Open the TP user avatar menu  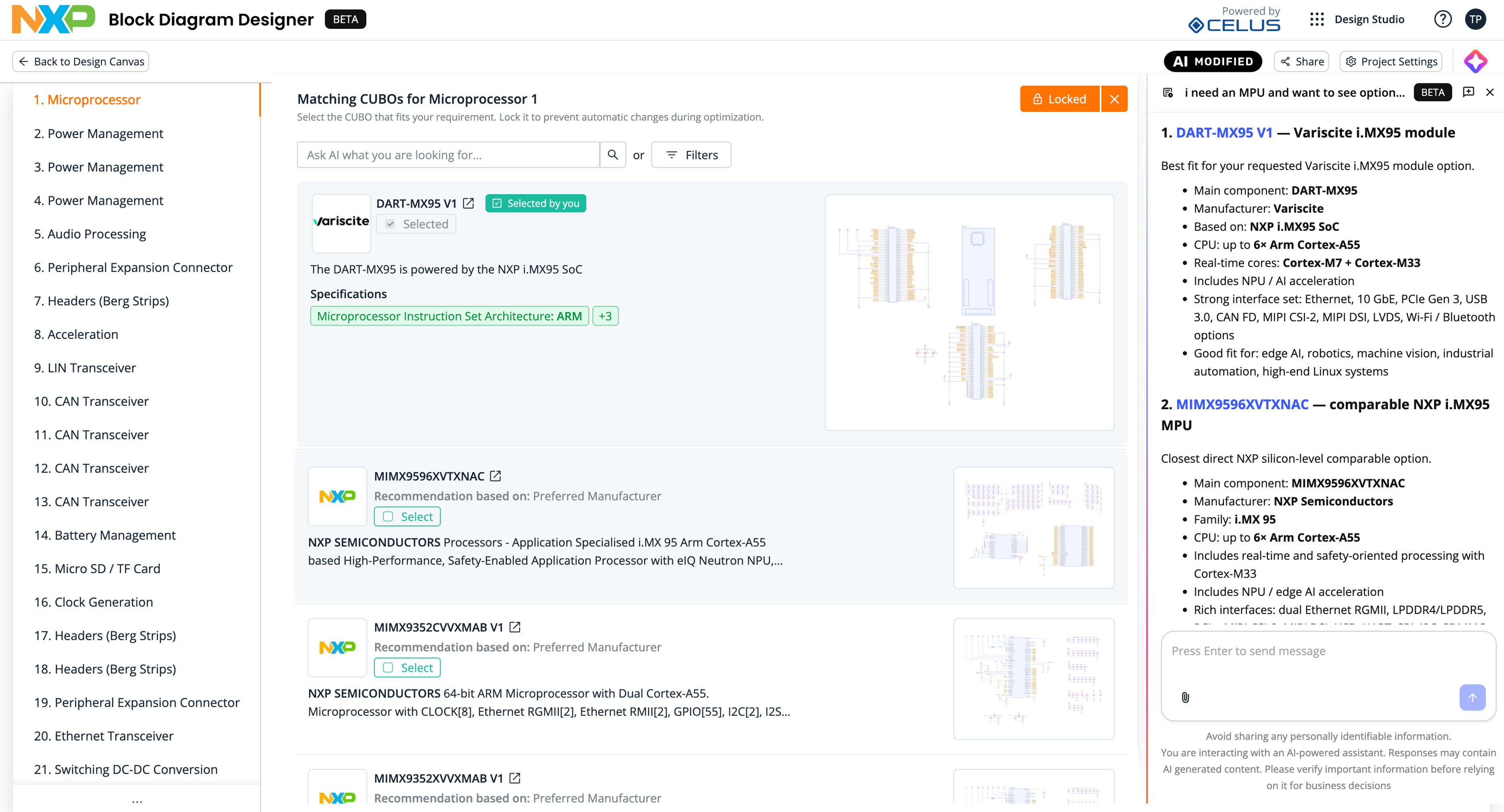click(1475, 19)
